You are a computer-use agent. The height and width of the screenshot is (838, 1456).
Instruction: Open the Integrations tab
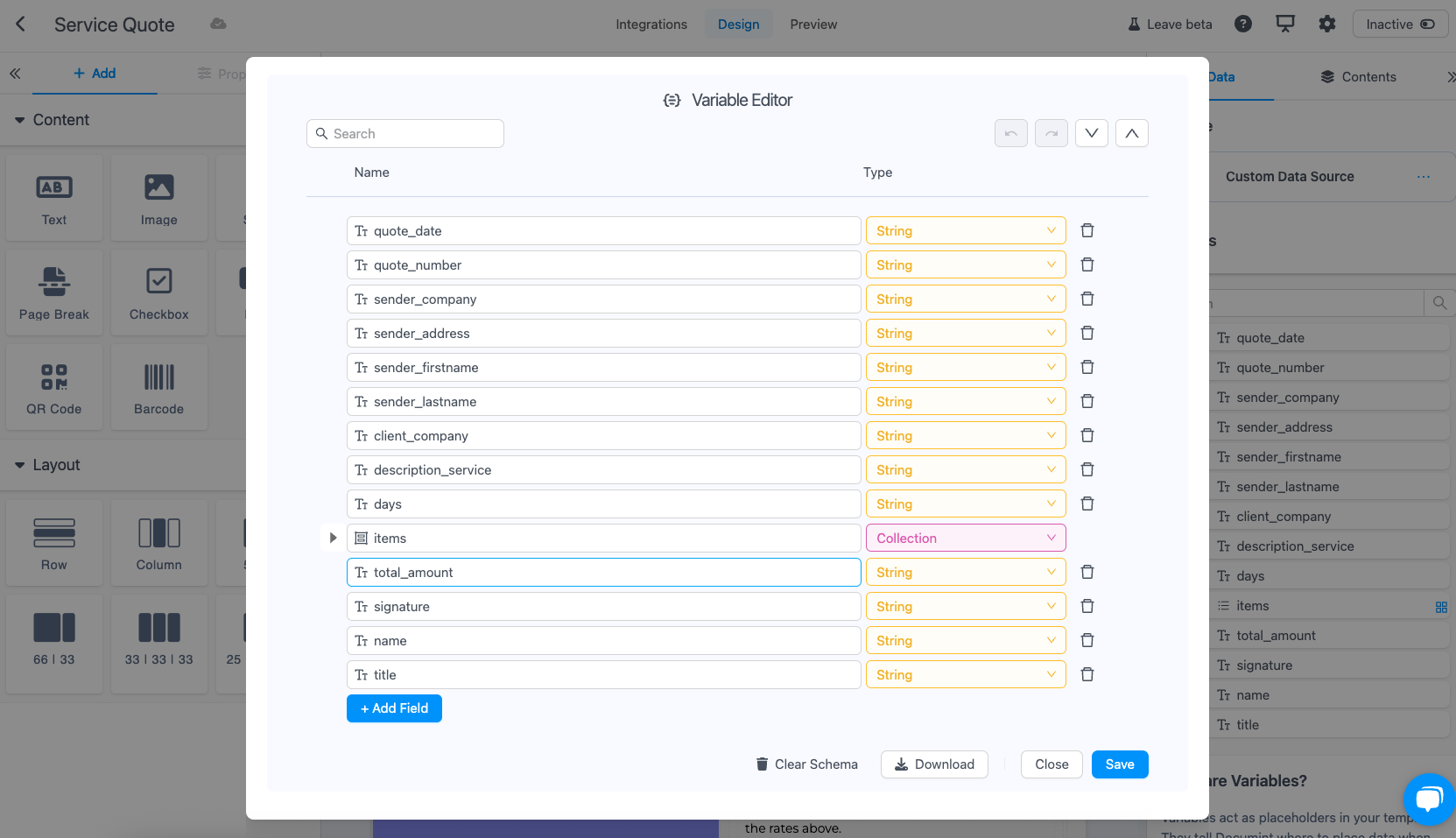pyautogui.click(x=651, y=25)
